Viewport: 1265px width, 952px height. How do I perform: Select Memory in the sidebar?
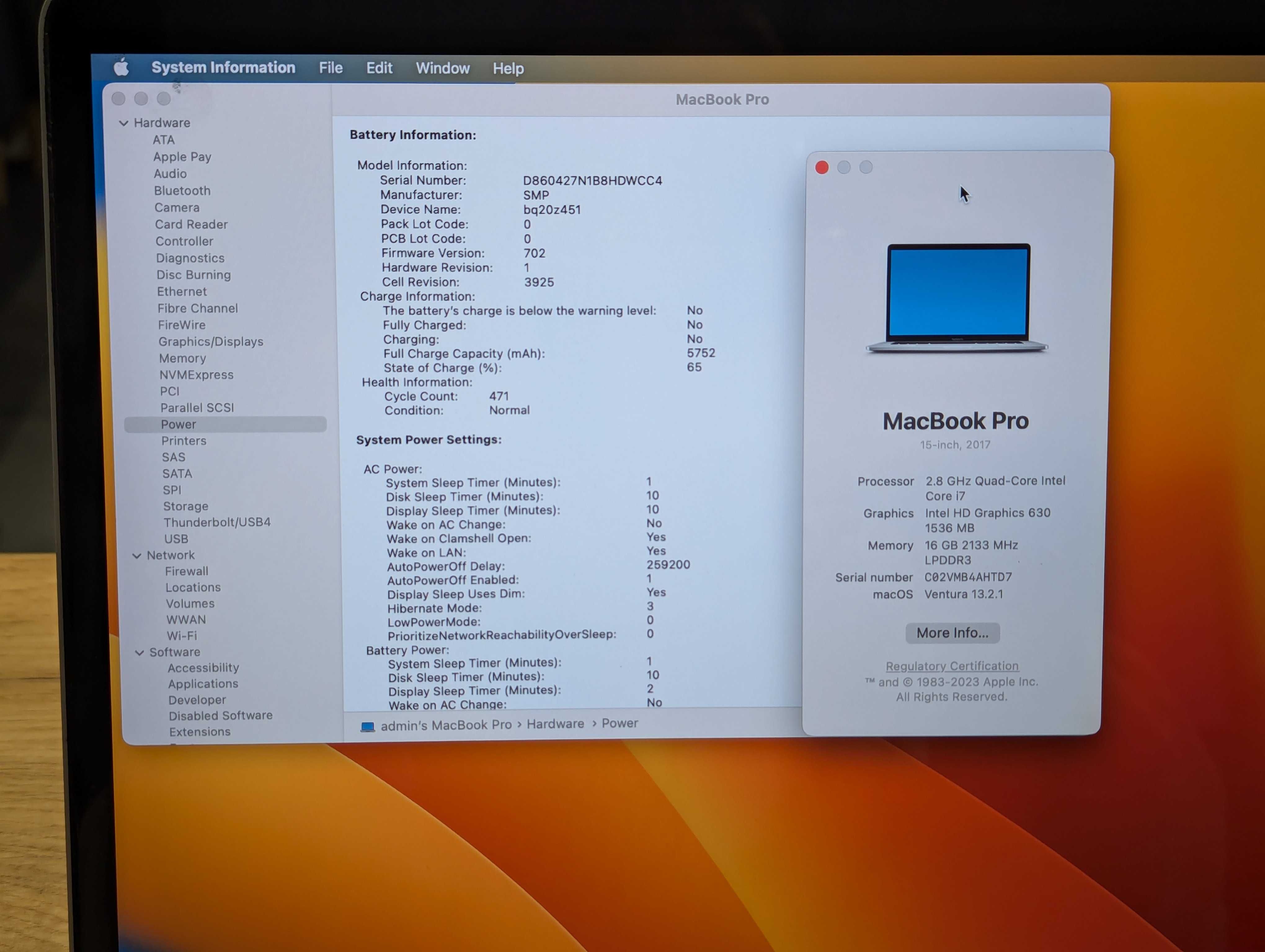182,358
